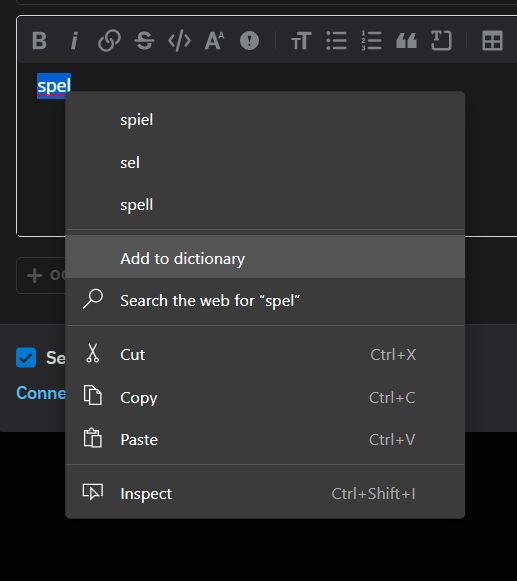The width and height of the screenshot is (517, 581).
Task: Create a numbered list
Action: point(371,40)
